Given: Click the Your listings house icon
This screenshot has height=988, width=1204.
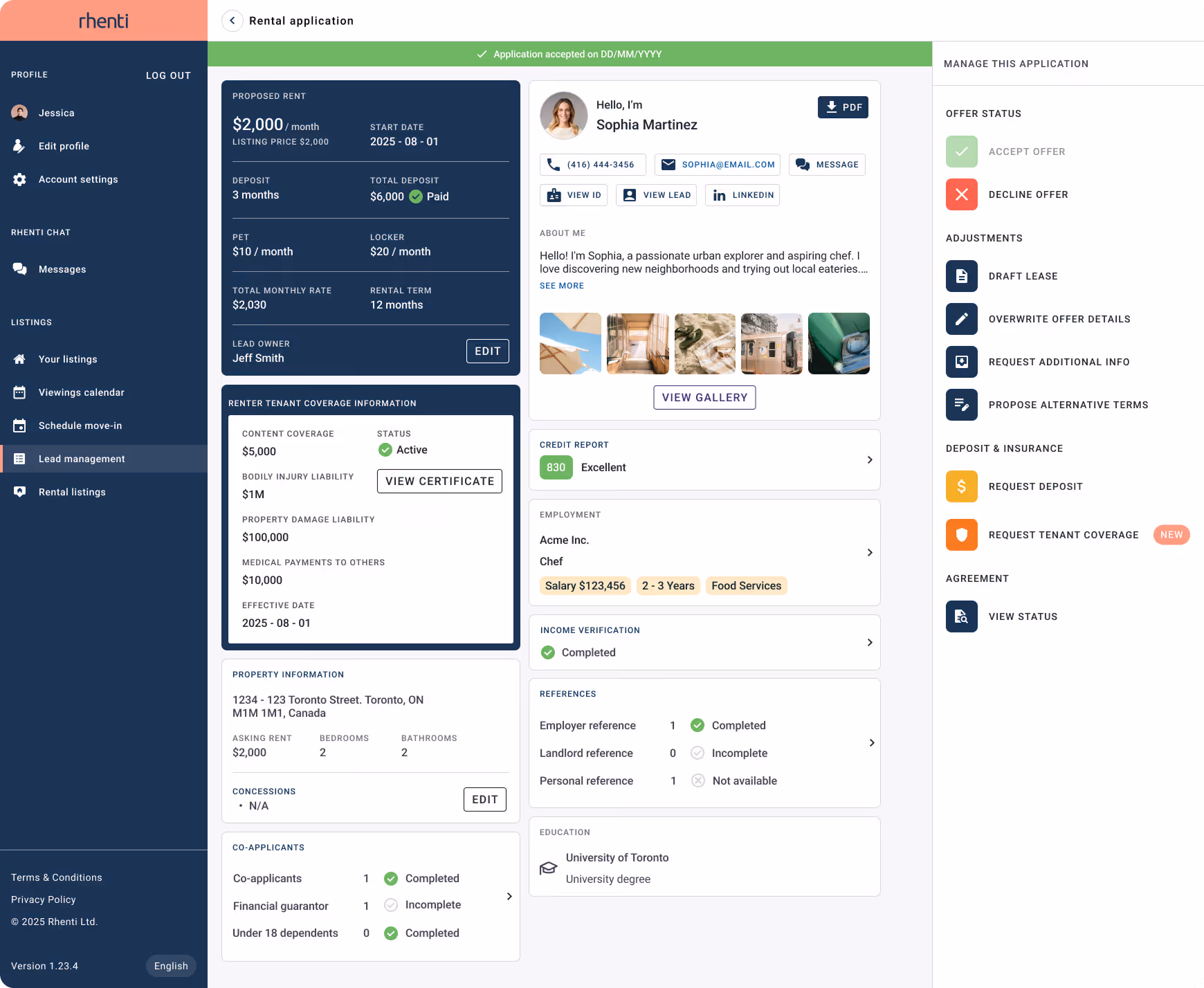Looking at the screenshot, I should click(x=19, y=359).
